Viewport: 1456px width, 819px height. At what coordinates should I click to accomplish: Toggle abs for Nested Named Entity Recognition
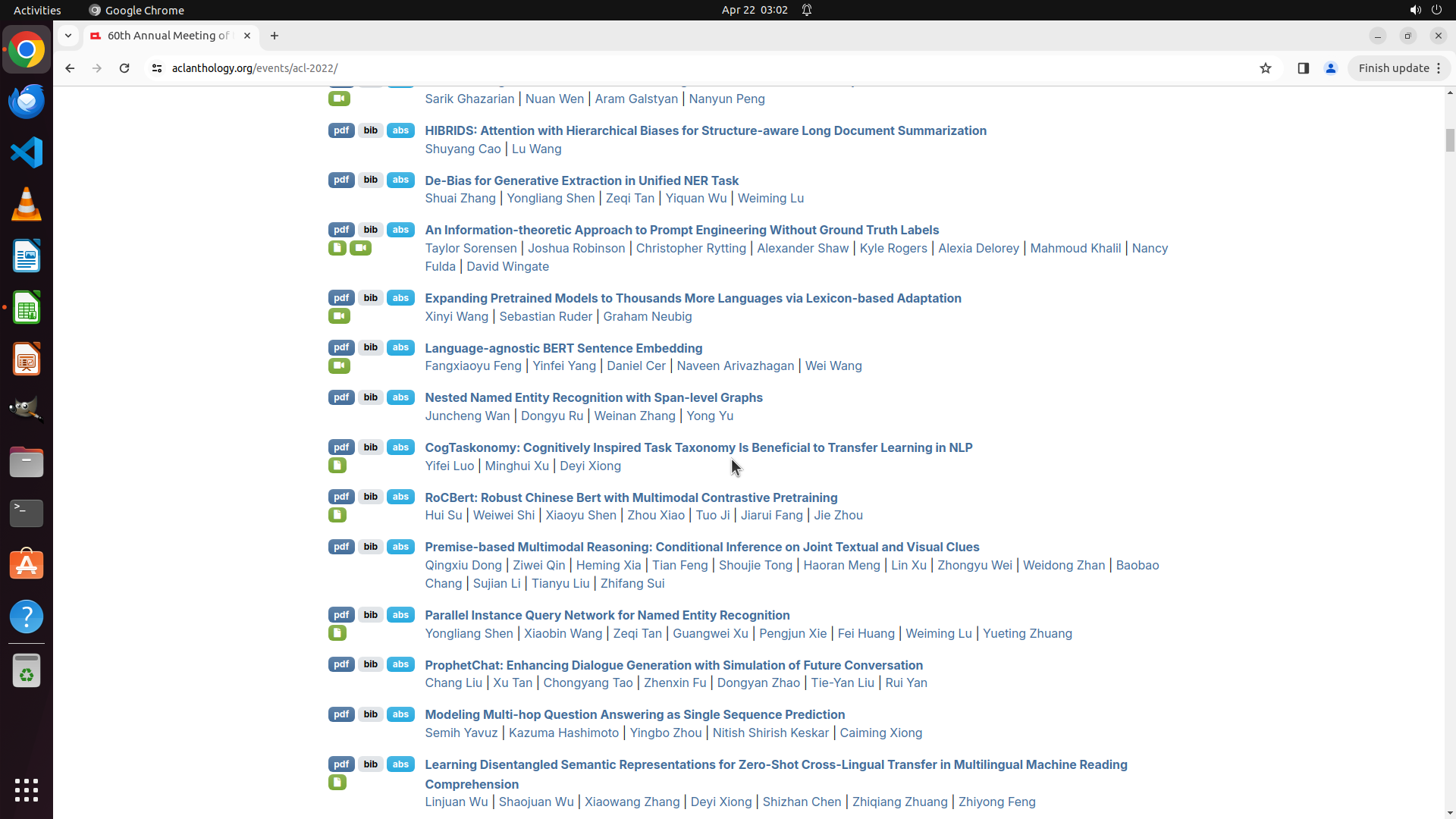tap(400, 397)
